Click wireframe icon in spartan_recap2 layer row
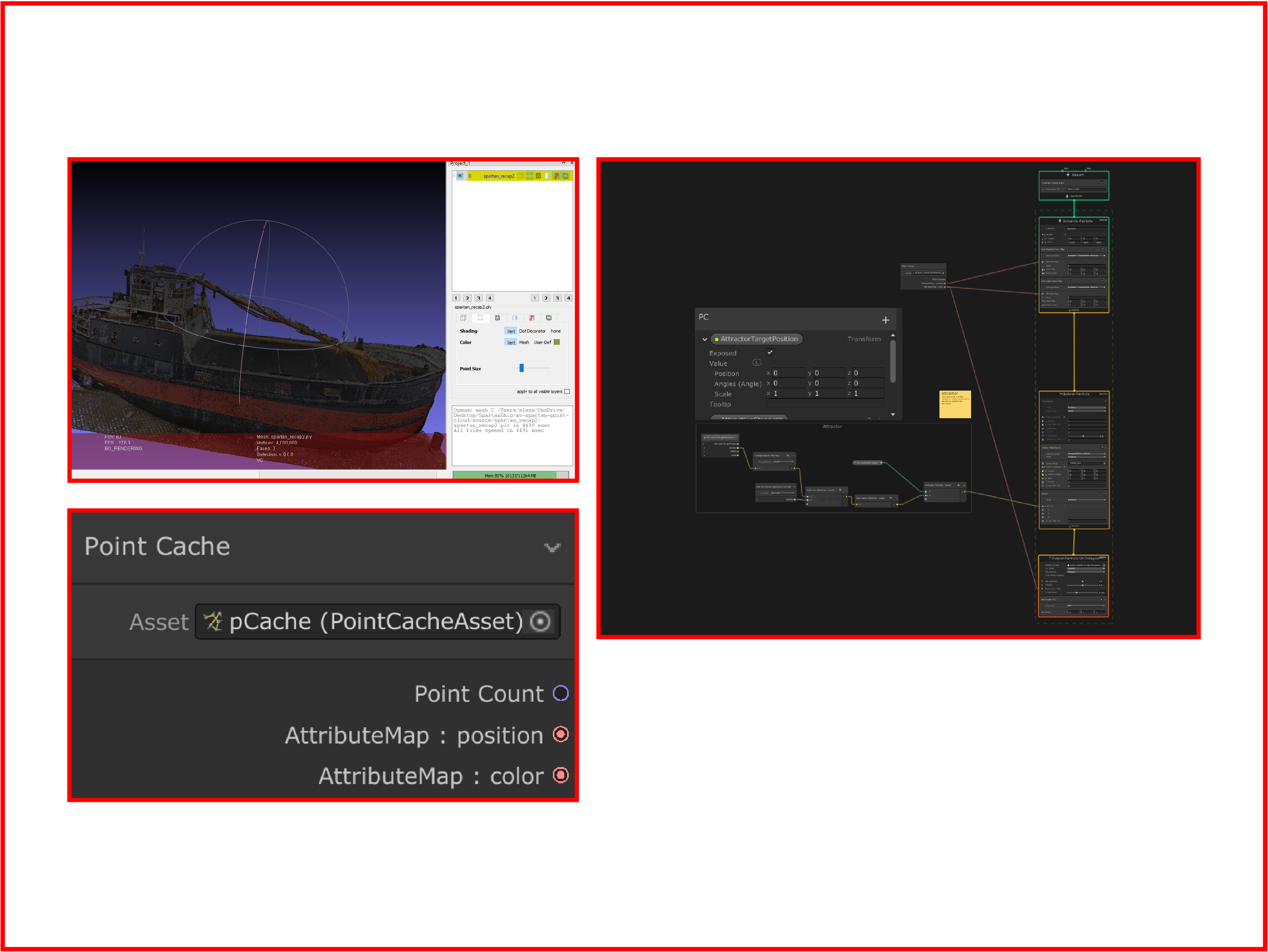This screenshot has width=1268, height=952. point(538,176)
